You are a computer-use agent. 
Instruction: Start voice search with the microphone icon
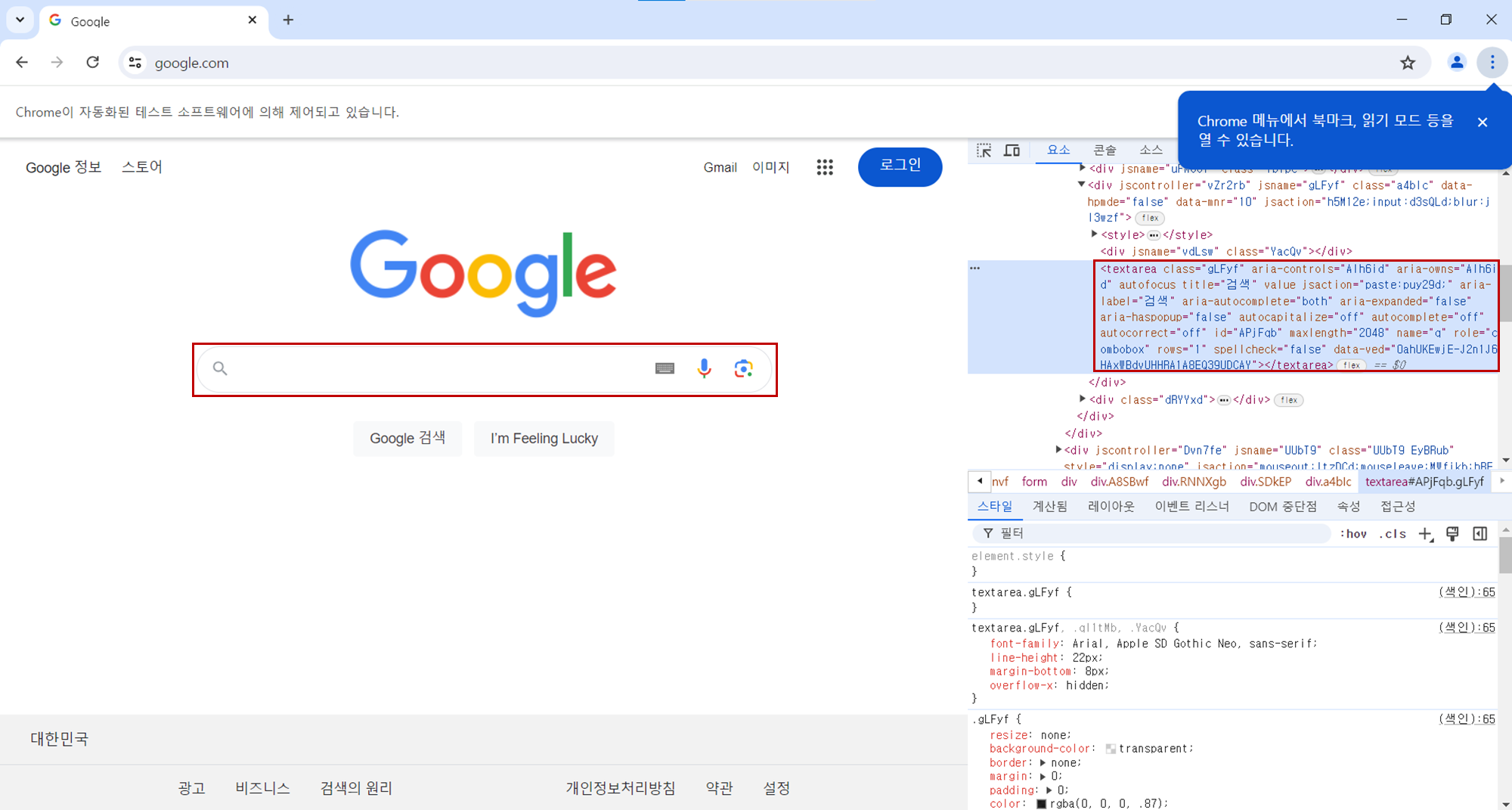pos(704,368)
